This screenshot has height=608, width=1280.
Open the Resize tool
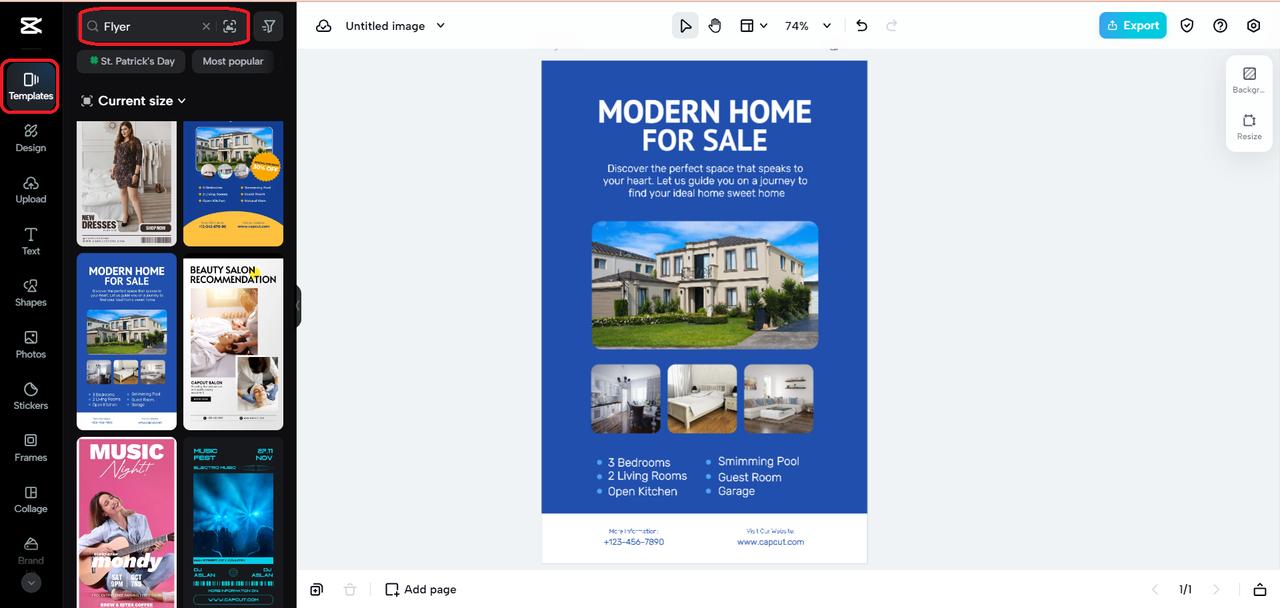(1249, 127)
